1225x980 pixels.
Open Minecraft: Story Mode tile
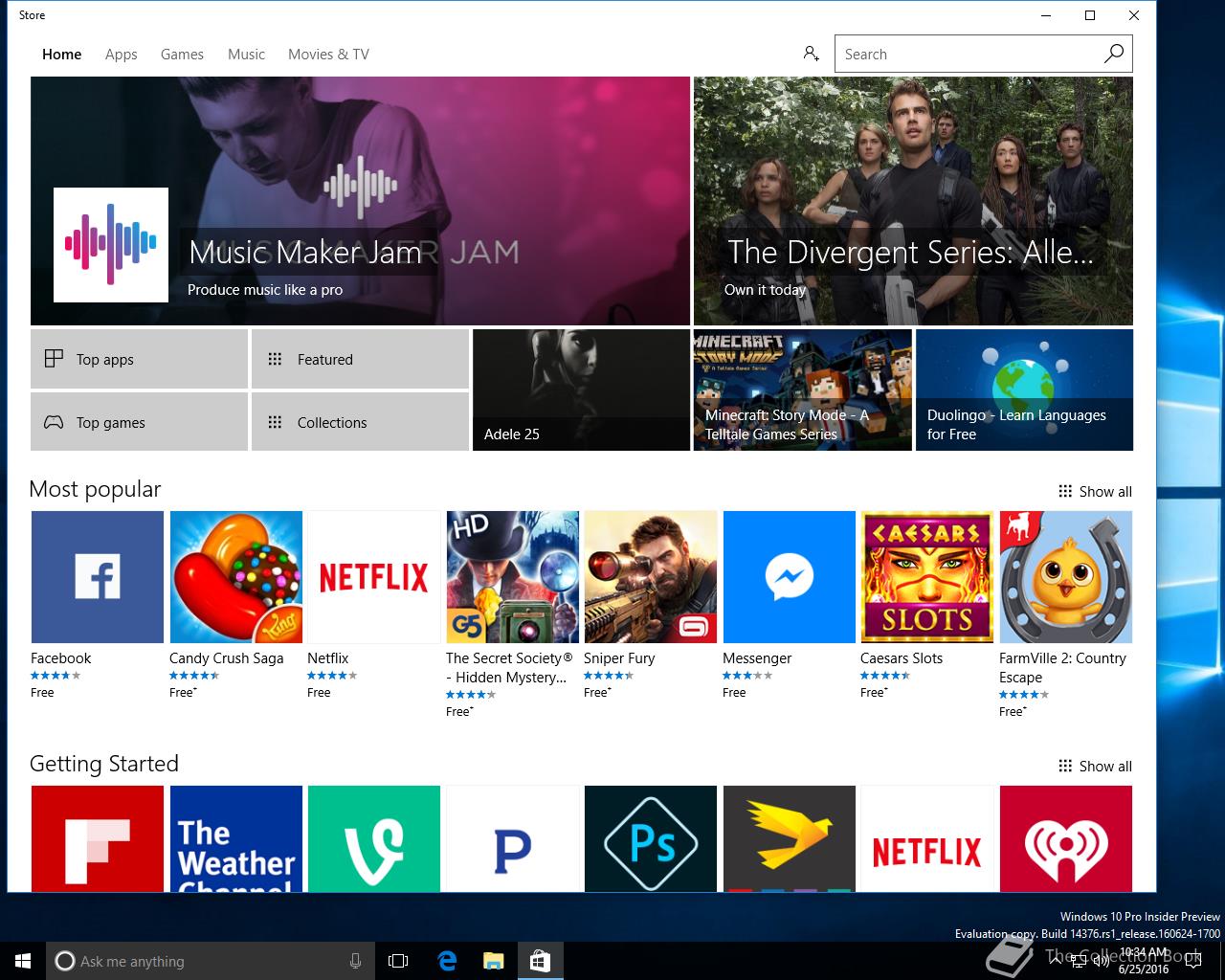pyautogui.click(x=802, y=390)
